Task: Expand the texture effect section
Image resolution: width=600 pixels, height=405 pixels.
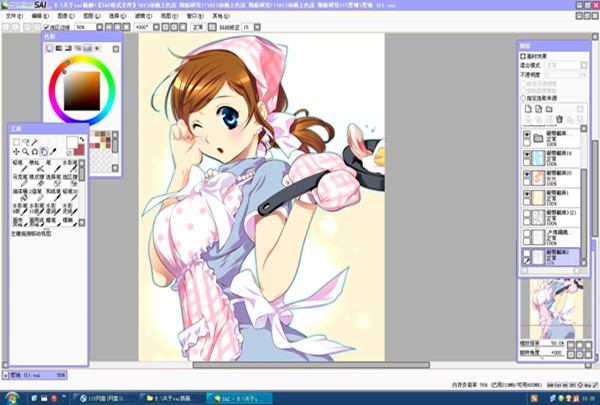Action: tap(523, 55)
